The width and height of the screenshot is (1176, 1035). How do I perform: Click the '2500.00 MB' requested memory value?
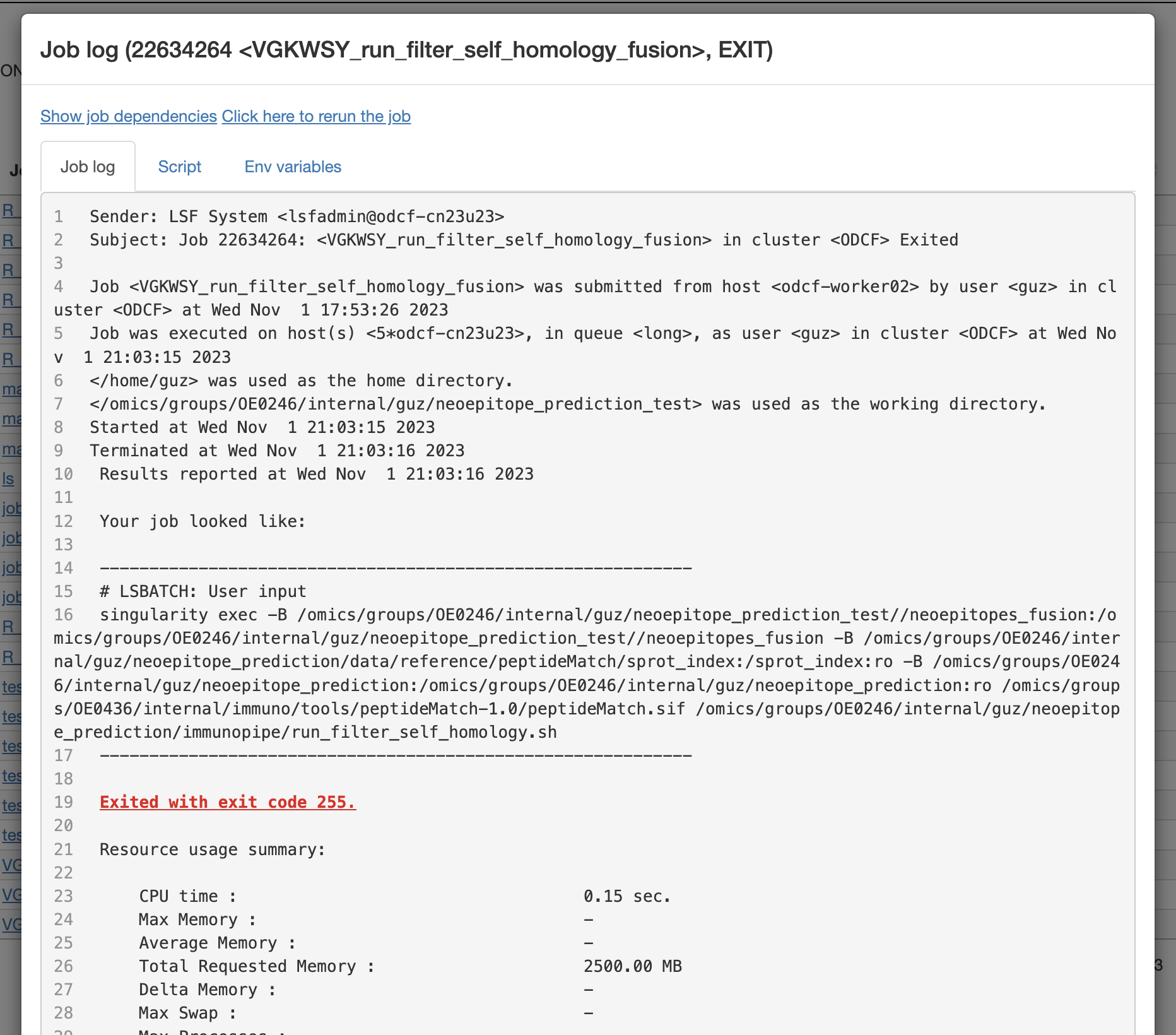633,966
